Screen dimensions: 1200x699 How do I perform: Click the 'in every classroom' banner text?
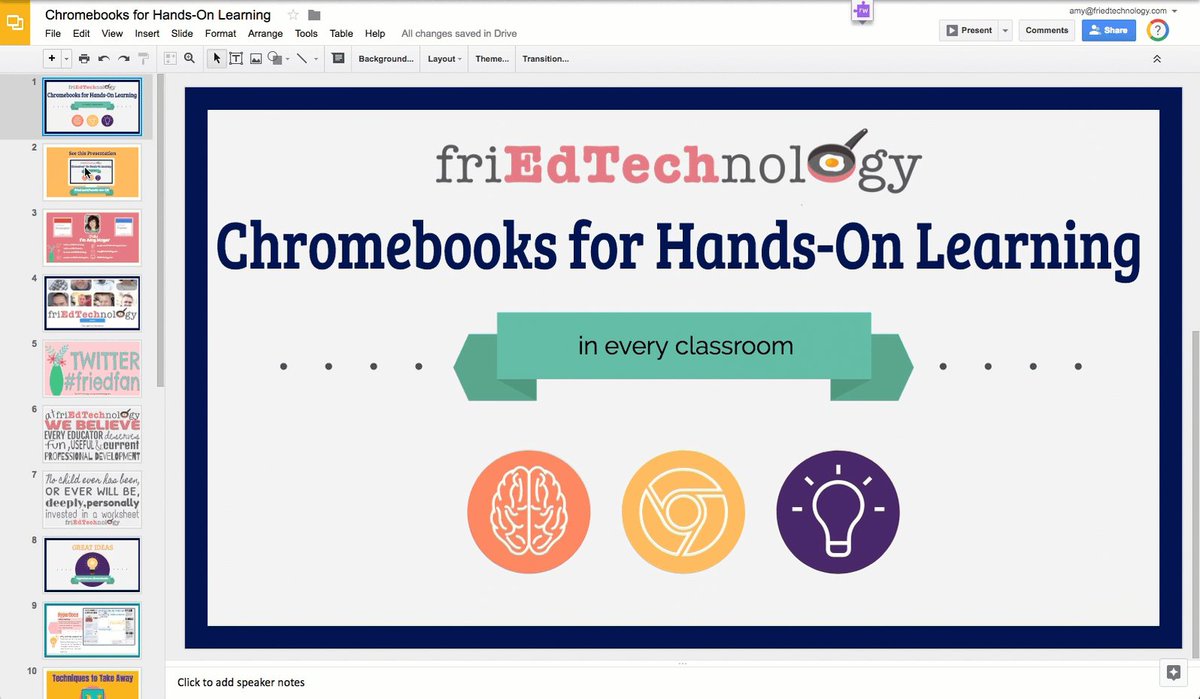[685, 347]
